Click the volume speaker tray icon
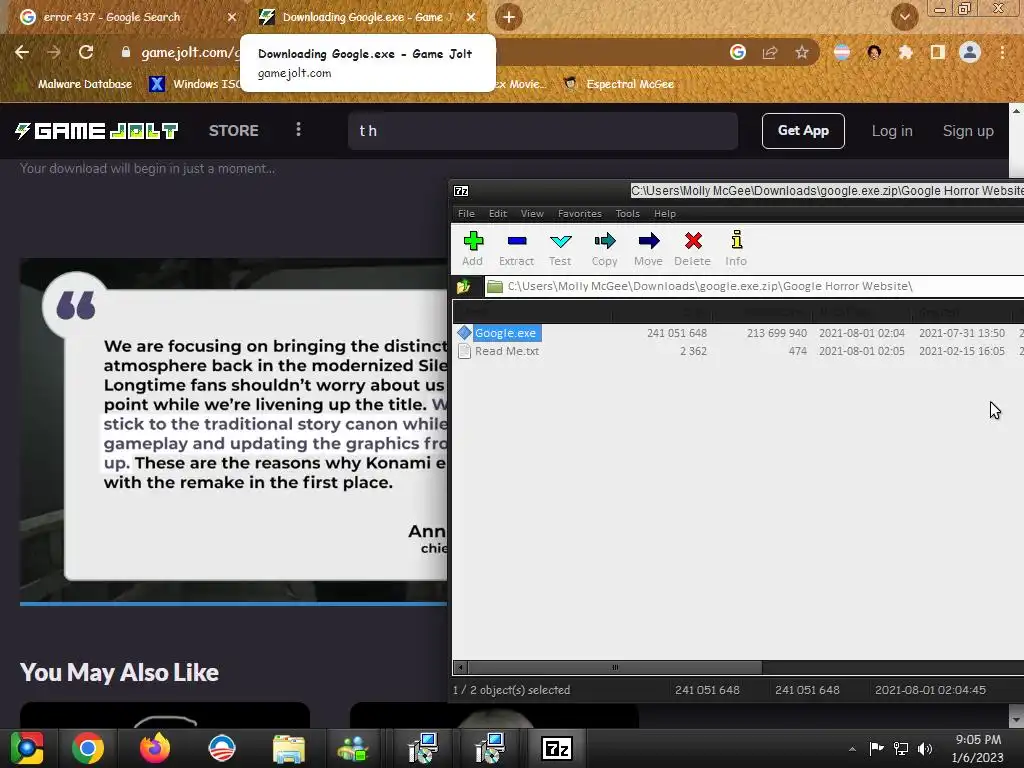 pyautogui.click(x=925, y=749)
